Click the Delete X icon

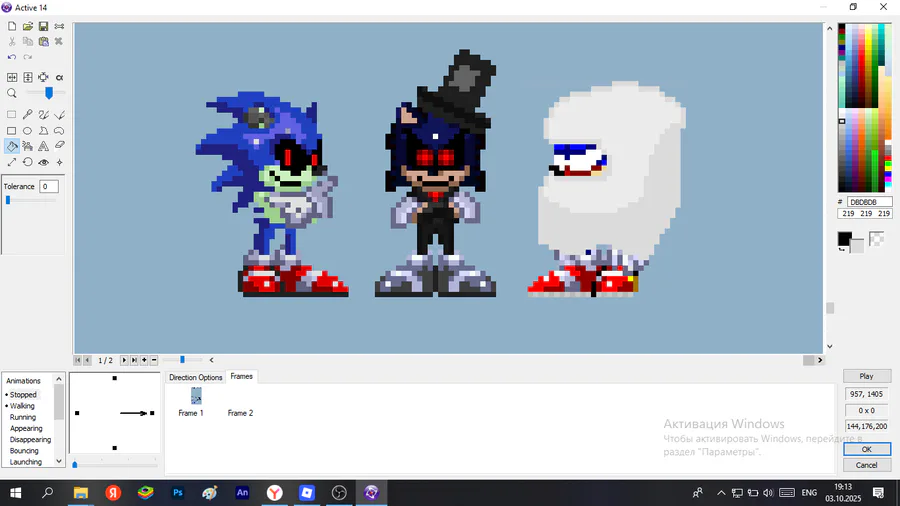pyautogui.click(x=59, y=41)
